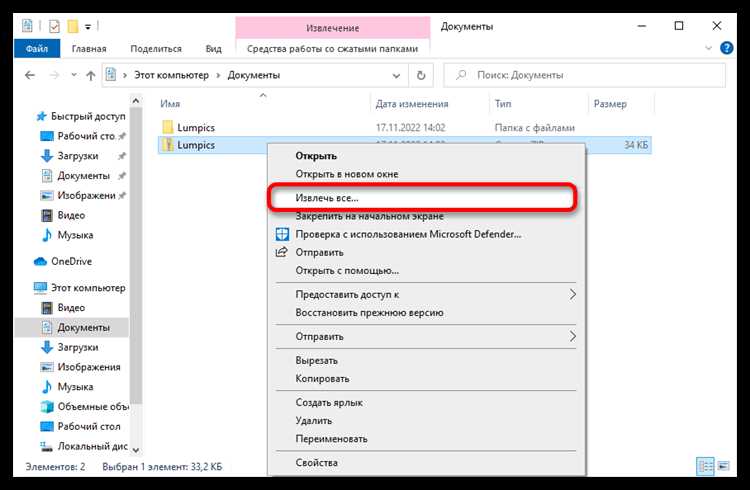Switch to the Поделиться ribbon tab
The image size is (750, 490).
pyautogui.click(x=156, y=49)
